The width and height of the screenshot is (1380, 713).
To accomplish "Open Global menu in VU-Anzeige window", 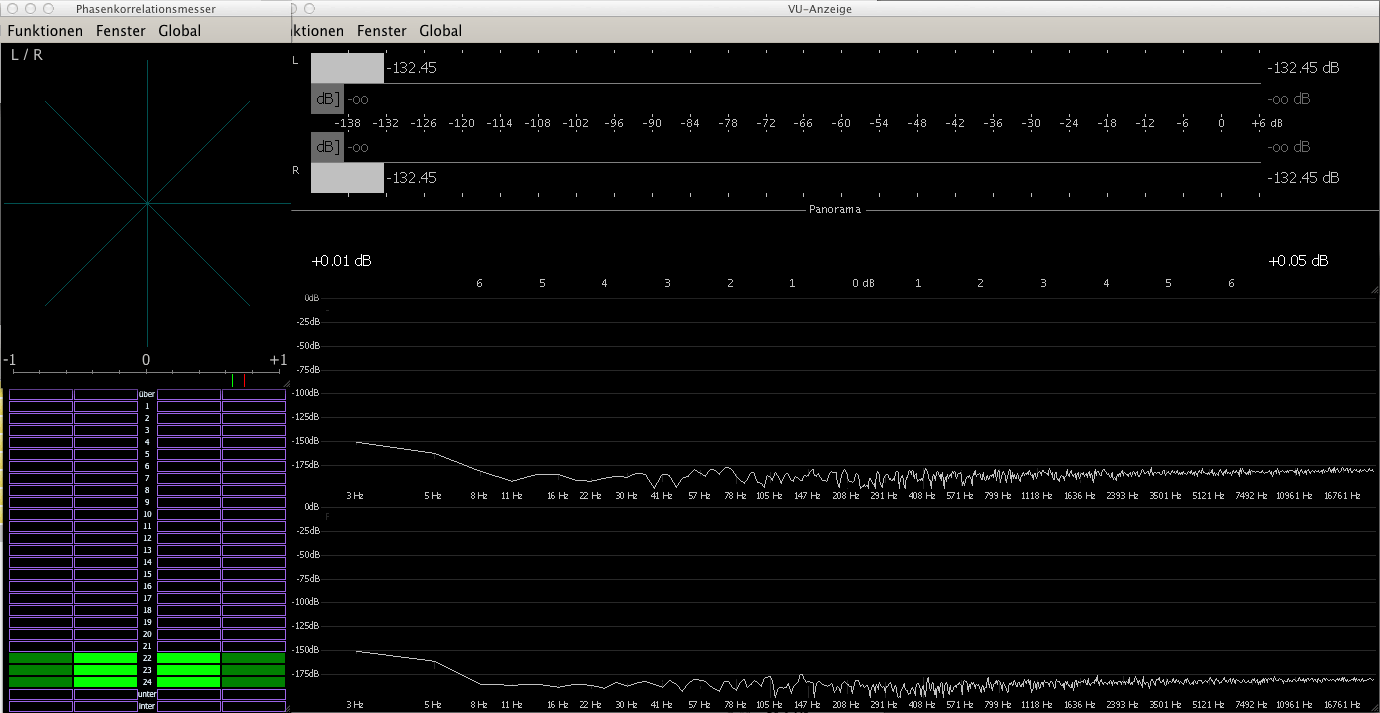I will [441, 31].
